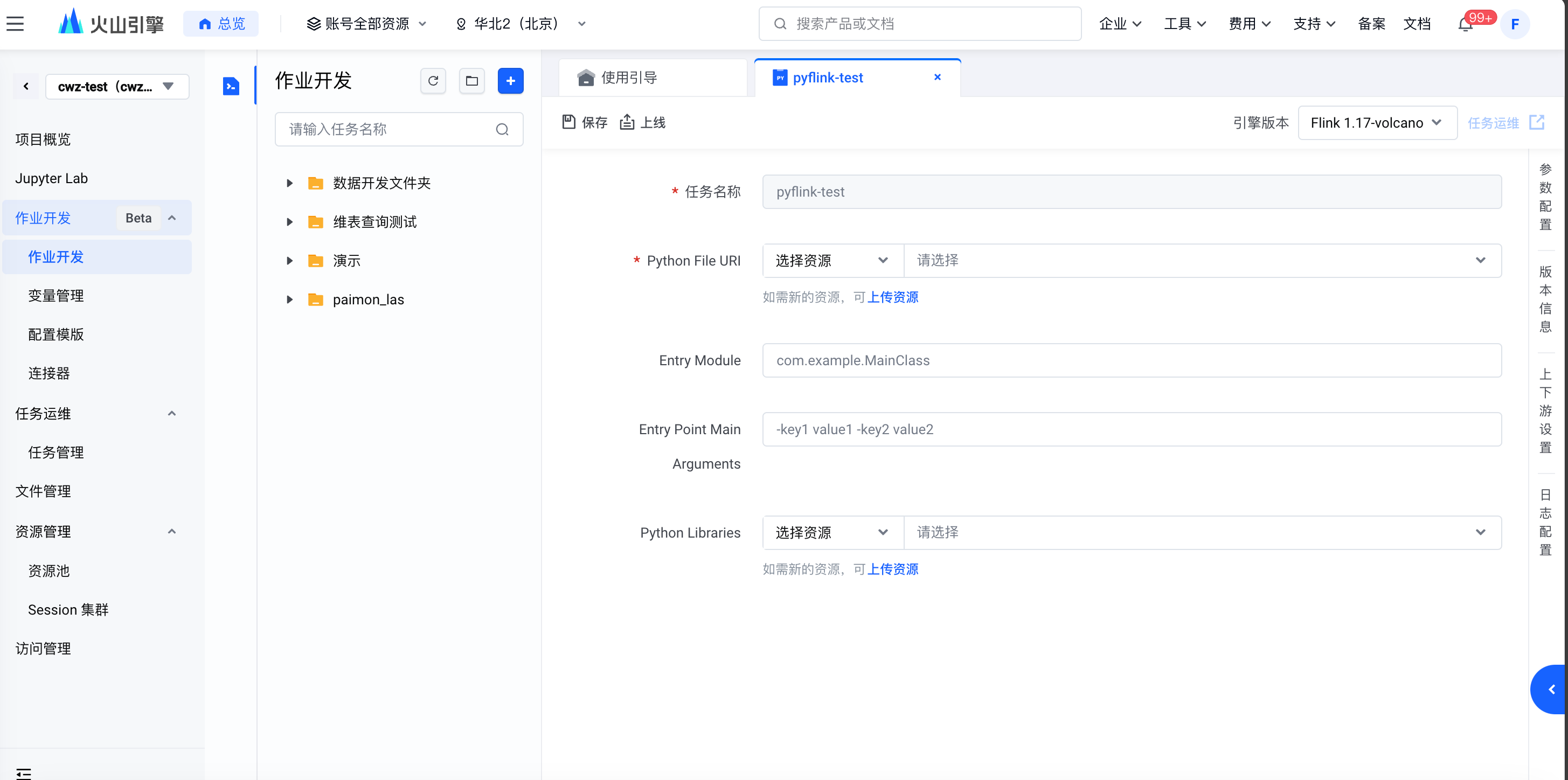Open 连接器 in sidebar
1568x780 pixels.
point(48,373)
